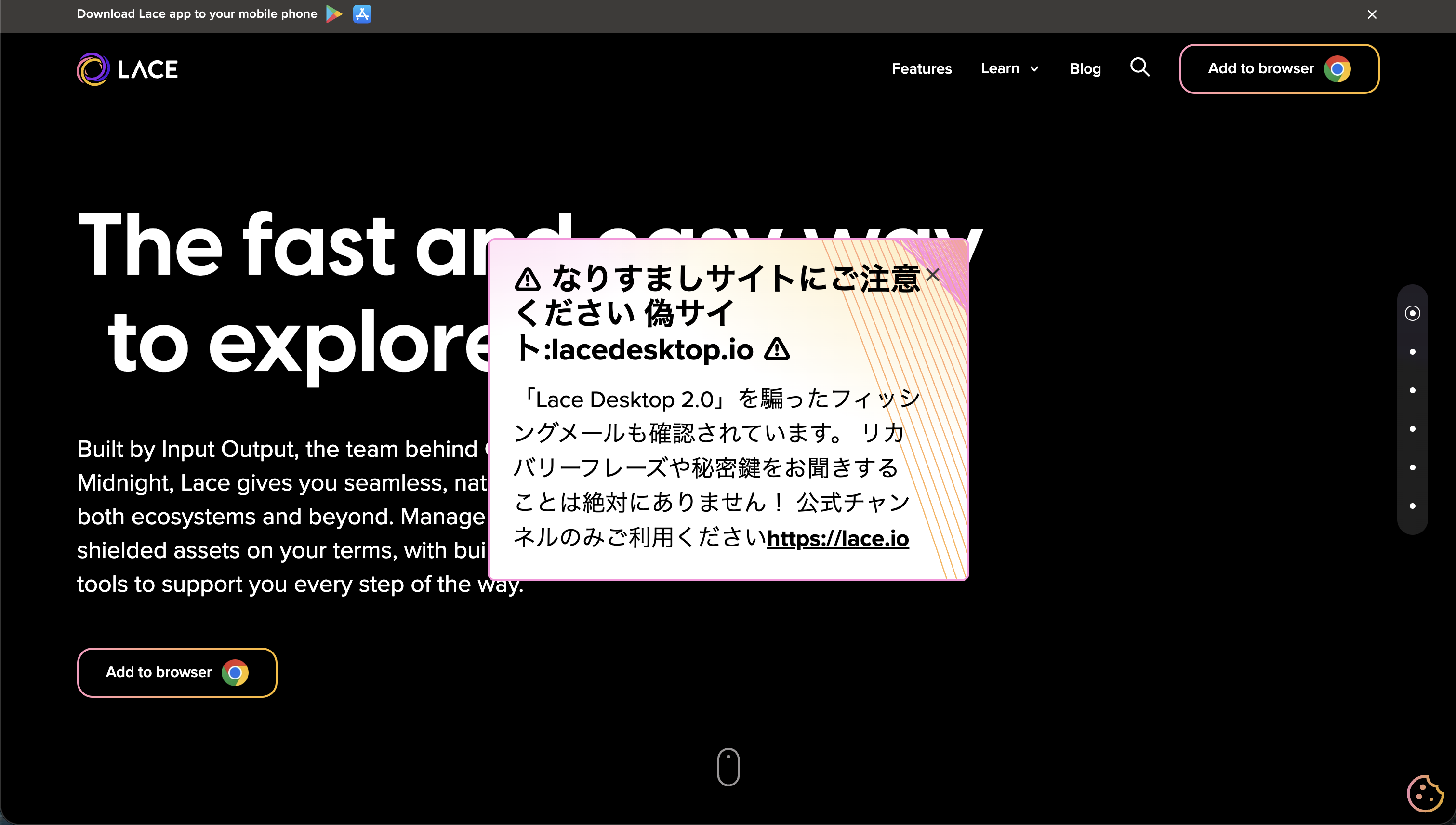Click the scroll-down mouse indicator
1456x825 pixels.
(x=728, y=767)
